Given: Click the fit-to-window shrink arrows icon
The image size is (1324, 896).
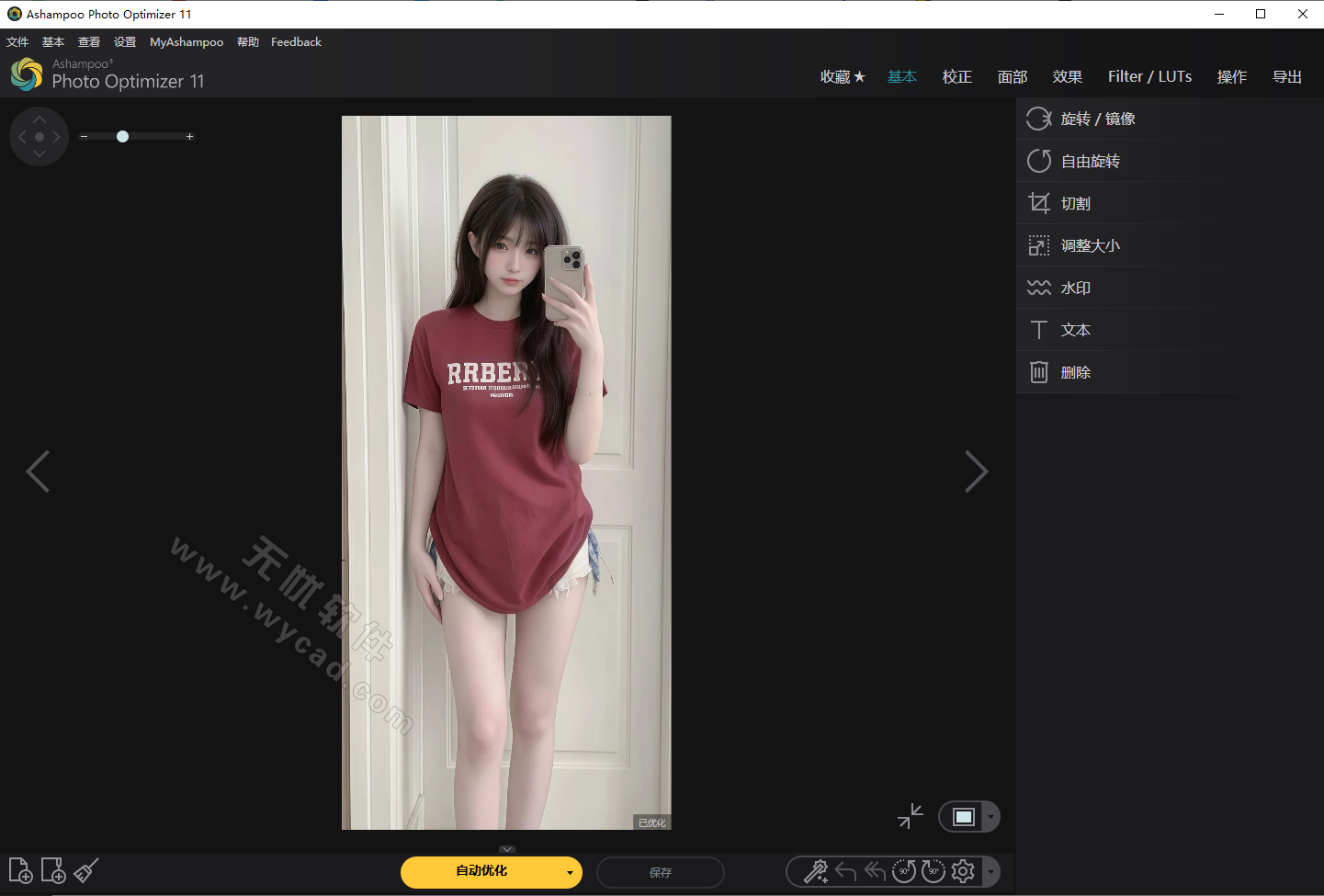Looking at the screenshot, I should [x=910, y=816].
